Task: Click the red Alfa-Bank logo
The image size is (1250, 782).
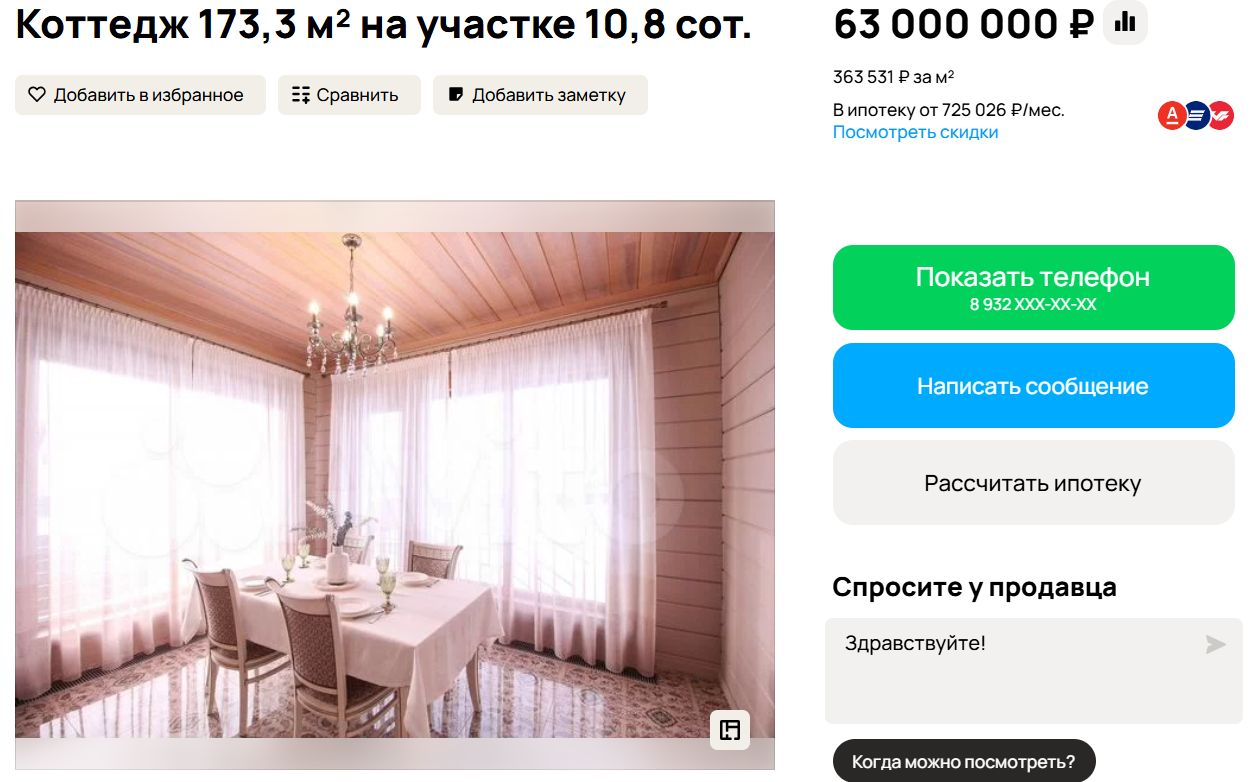Action: pos(1172,116)
